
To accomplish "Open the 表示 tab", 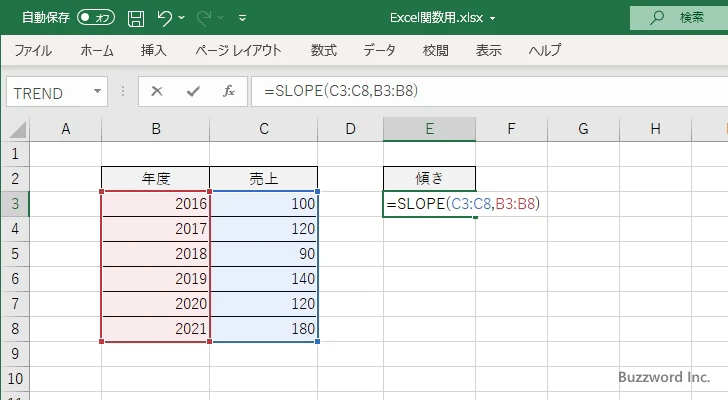I will pos(488,50).
